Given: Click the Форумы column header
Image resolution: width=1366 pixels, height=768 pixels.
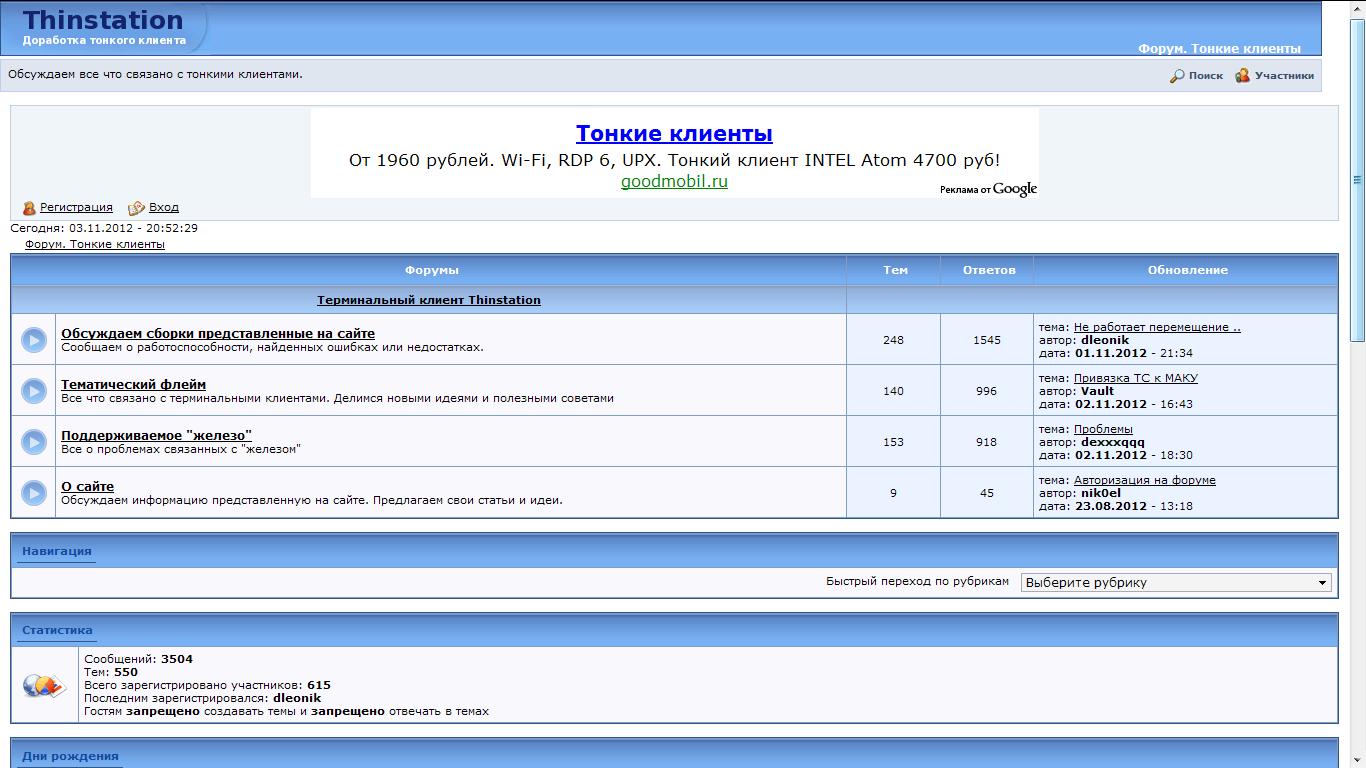Looking at the screenshot, I should [x=432, y=270].
